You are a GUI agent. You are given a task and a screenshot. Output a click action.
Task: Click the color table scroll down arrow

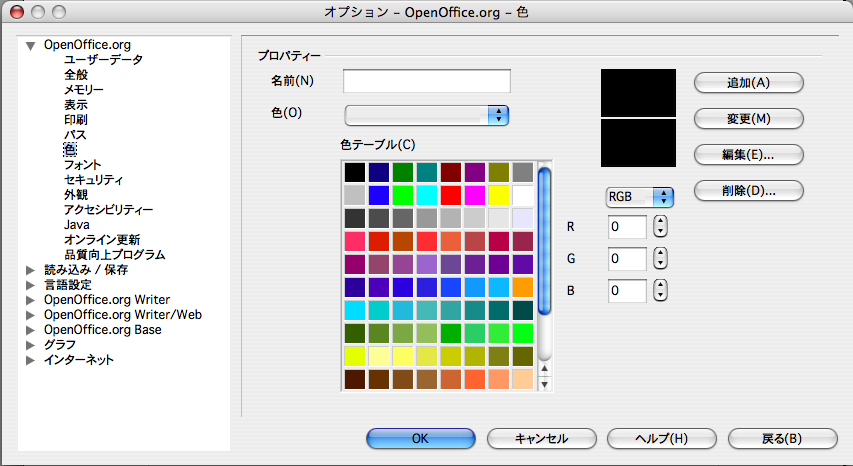[x=544, y=384]
